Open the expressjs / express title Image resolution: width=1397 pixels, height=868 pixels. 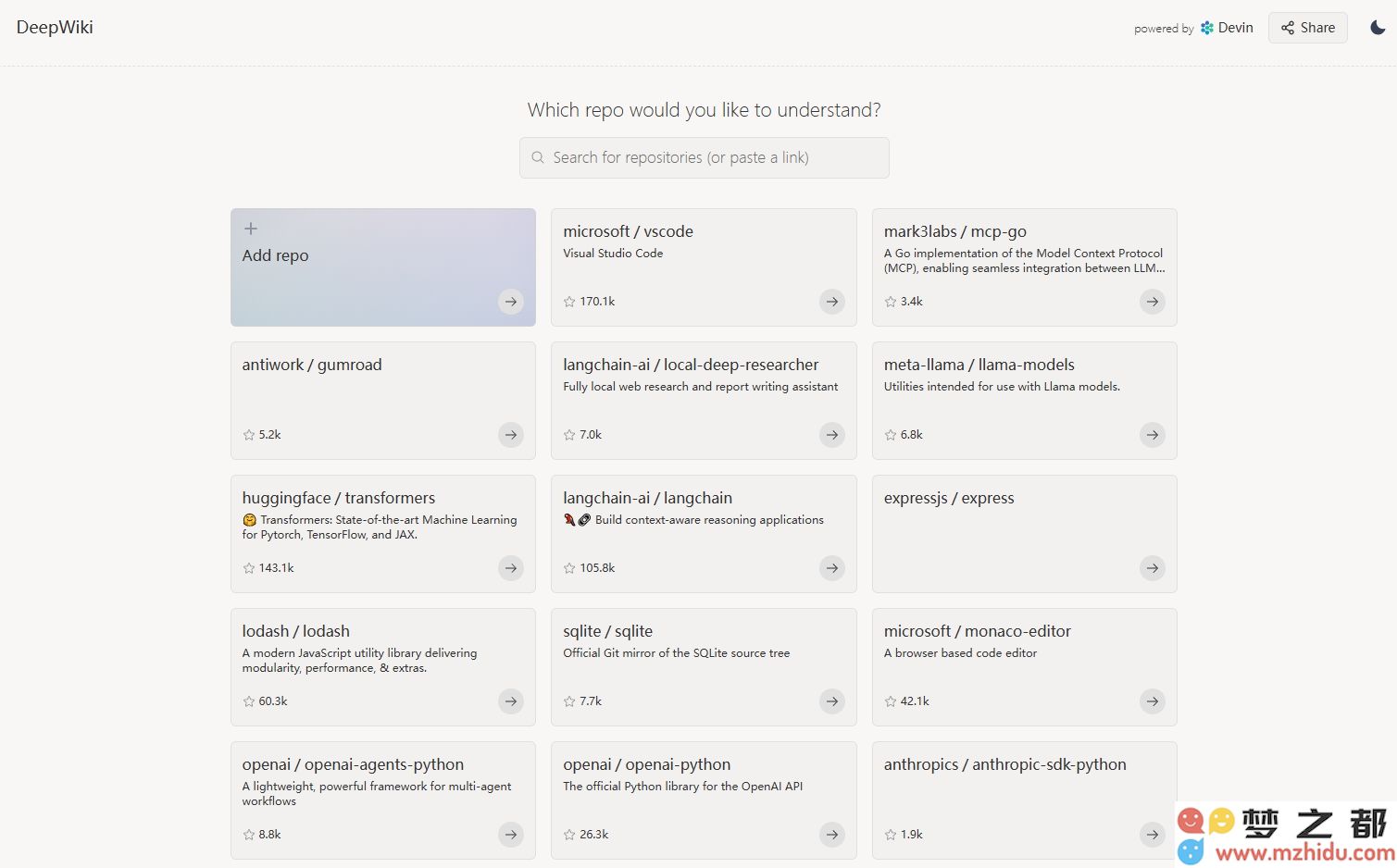point(949,498)
